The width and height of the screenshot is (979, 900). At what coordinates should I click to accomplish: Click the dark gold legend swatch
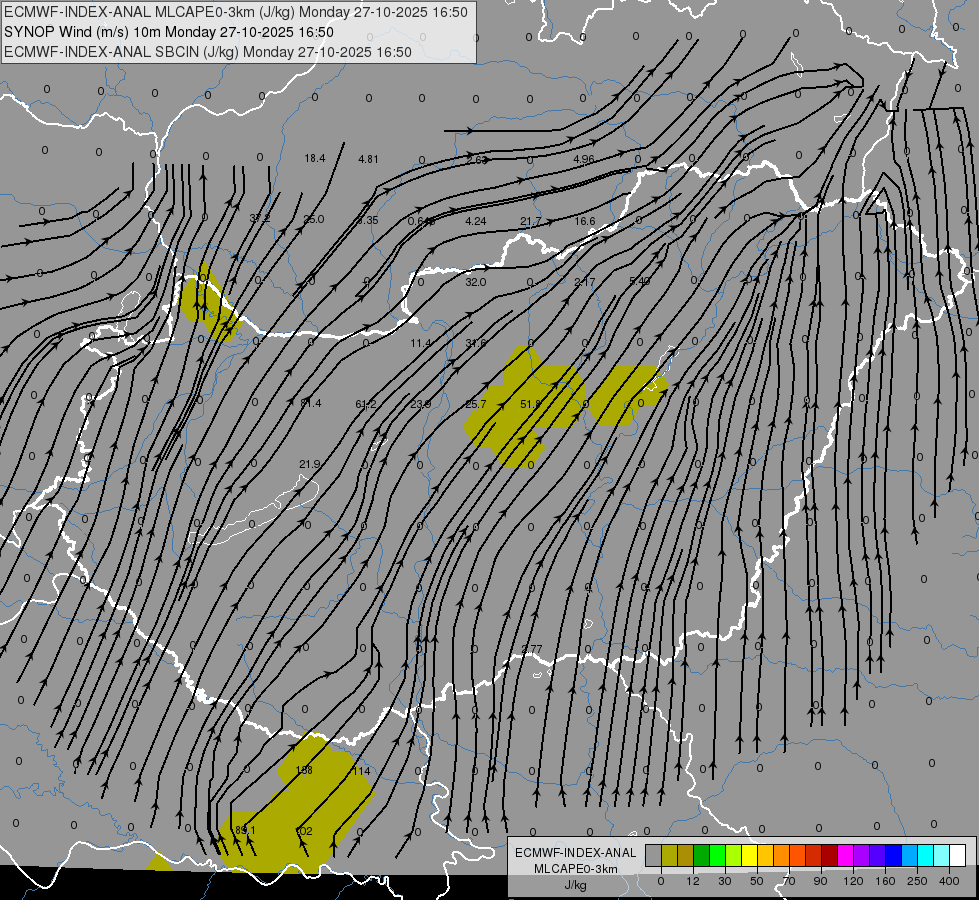pos(686,855)
